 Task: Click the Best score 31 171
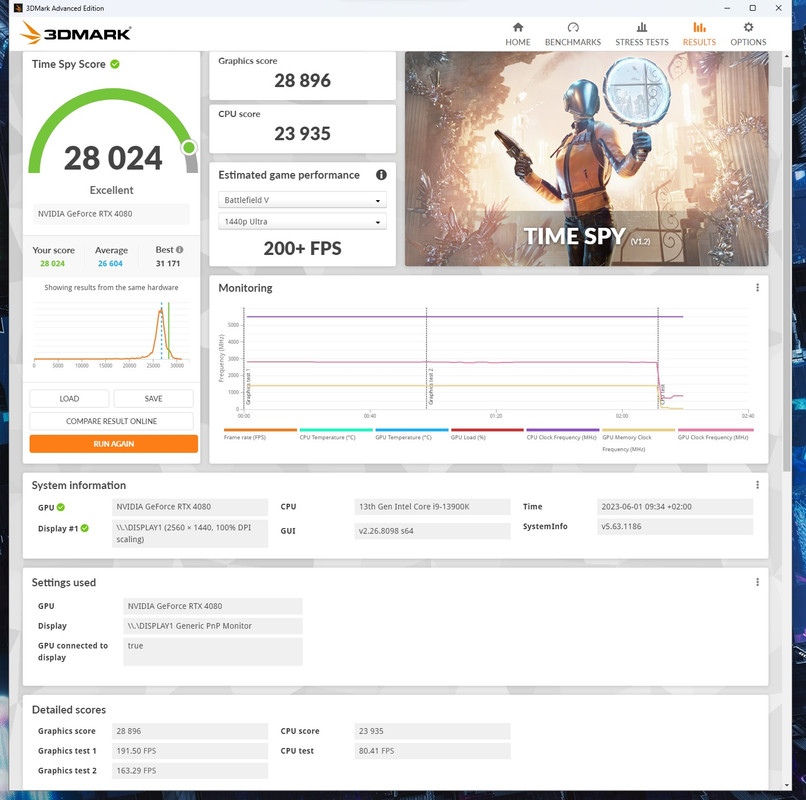tap(168, 263)
